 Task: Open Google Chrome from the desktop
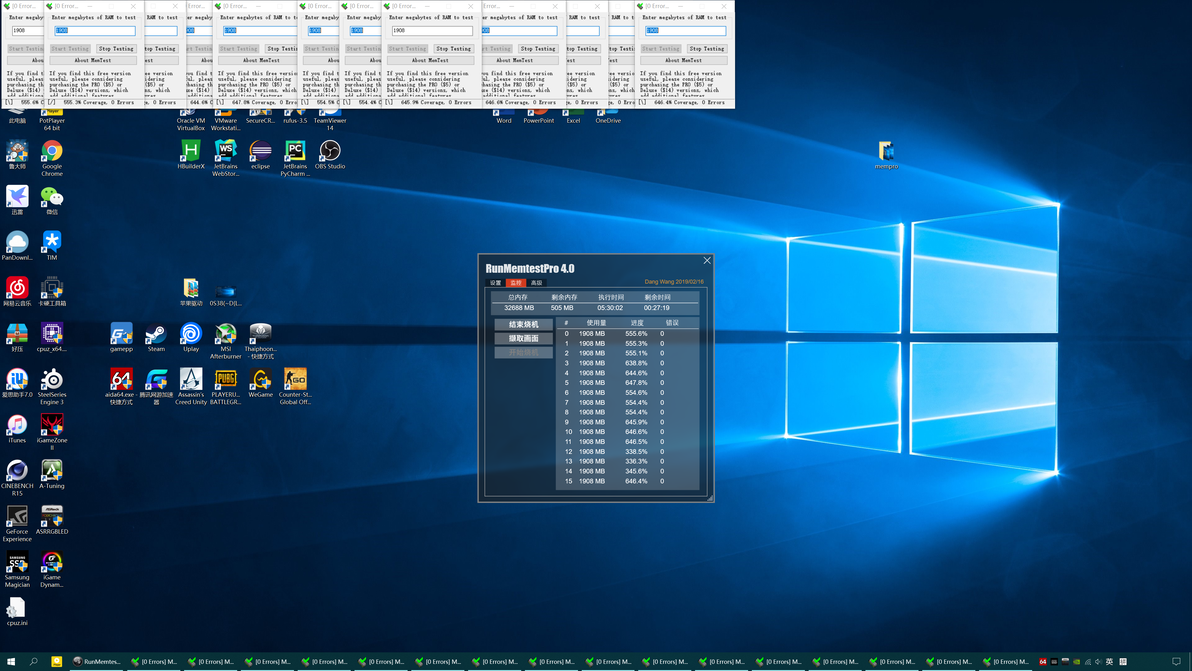coord(52,152)
